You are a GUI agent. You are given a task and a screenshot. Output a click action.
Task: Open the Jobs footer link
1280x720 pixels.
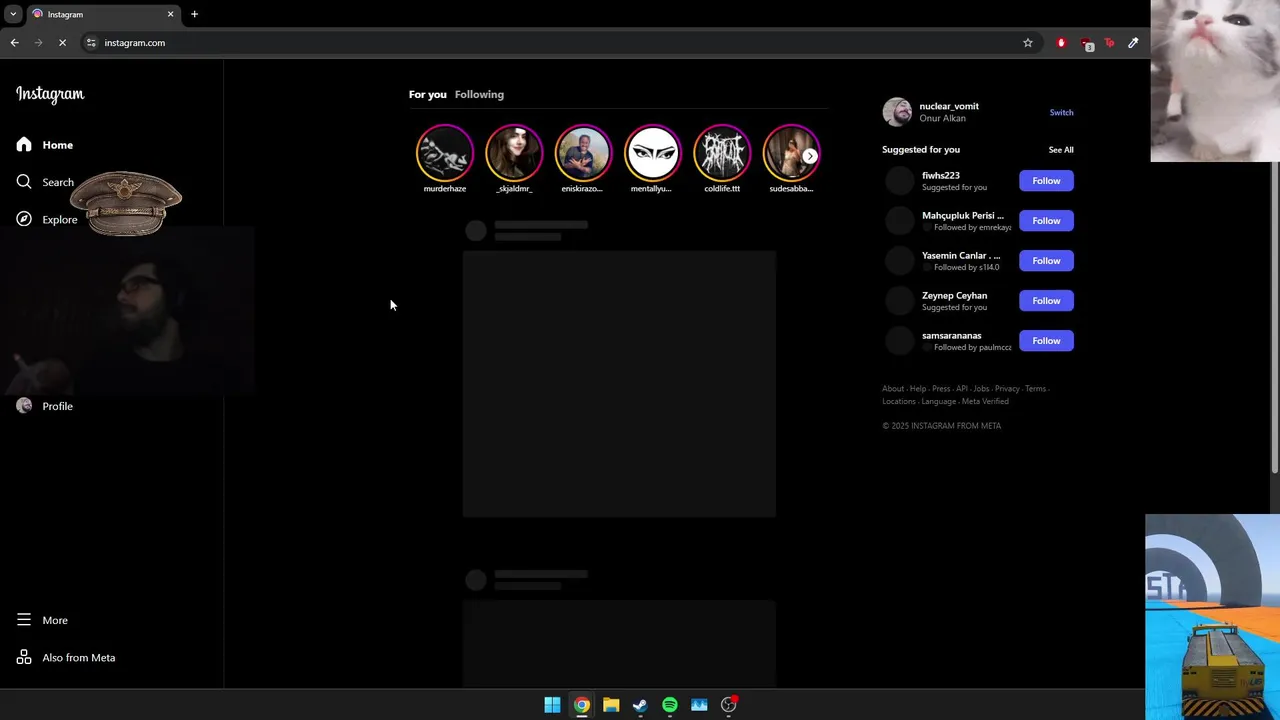[x=981, y=388]
